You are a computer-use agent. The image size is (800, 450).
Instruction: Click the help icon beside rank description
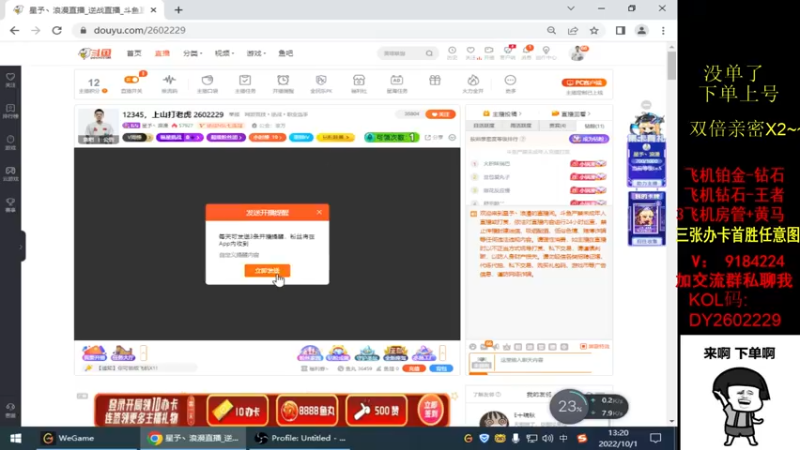tap(523, 139)
